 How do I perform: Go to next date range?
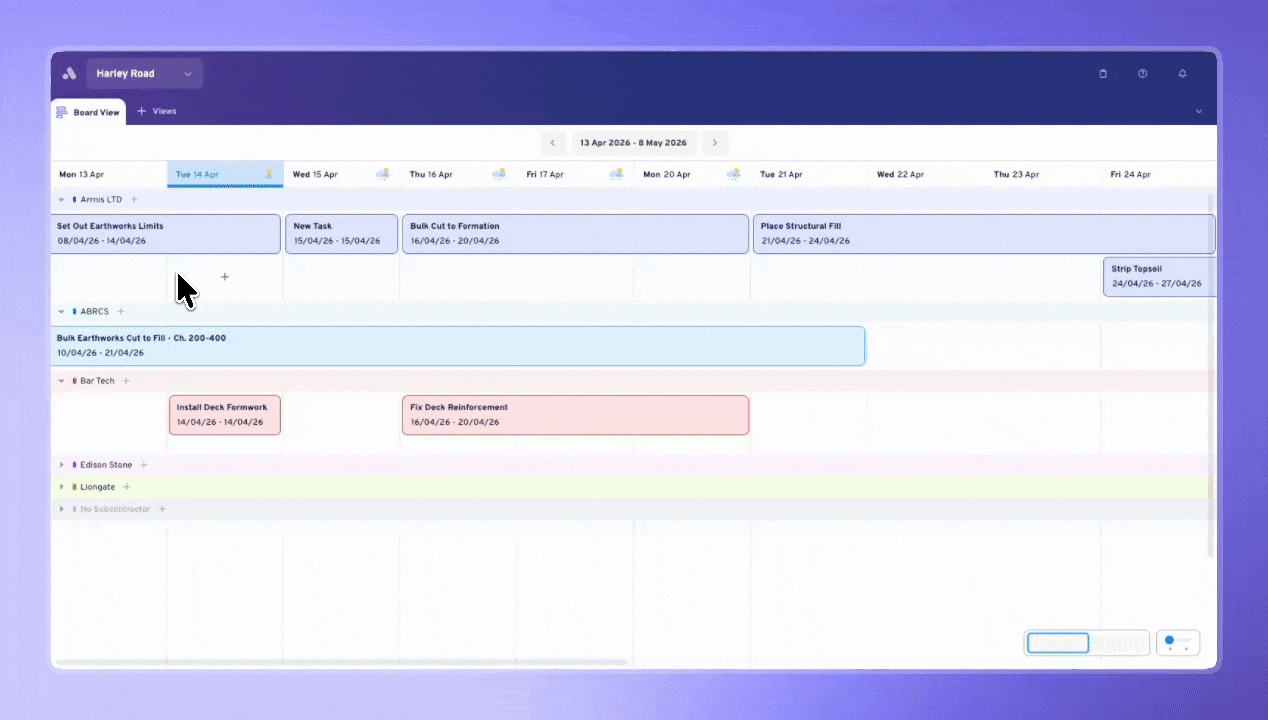tap(714, 143)
